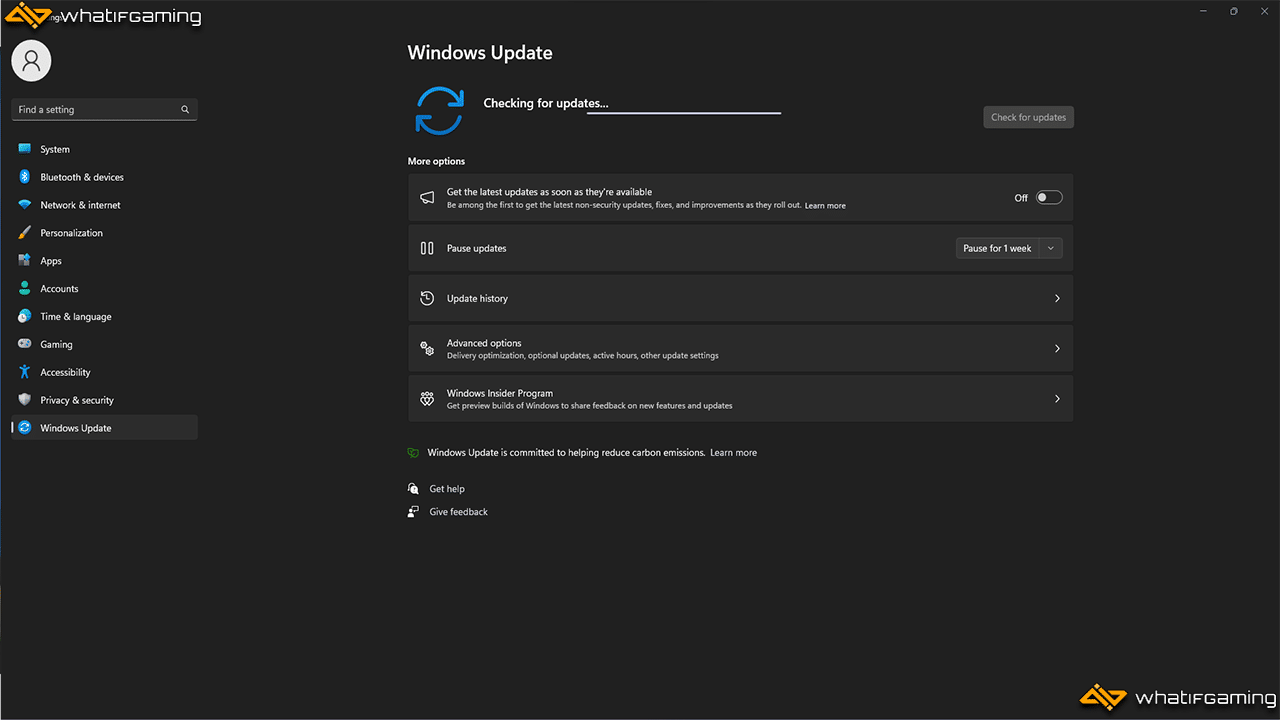Select Time & language category

pos(104,316)
